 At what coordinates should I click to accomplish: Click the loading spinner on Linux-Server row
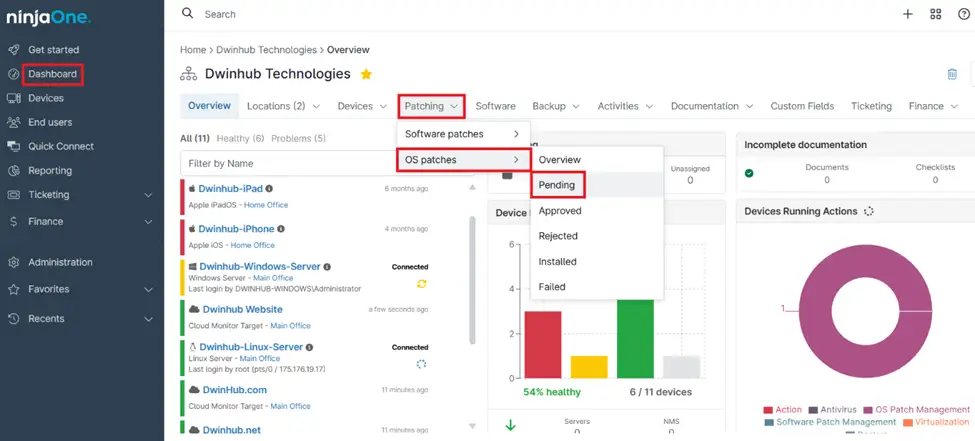pyautogui.click(x=422, y=364)
